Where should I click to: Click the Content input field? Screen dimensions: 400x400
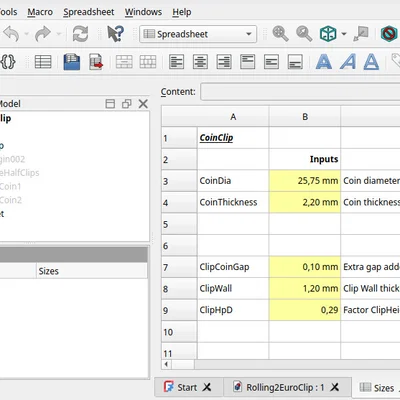[x=300, y=92]
